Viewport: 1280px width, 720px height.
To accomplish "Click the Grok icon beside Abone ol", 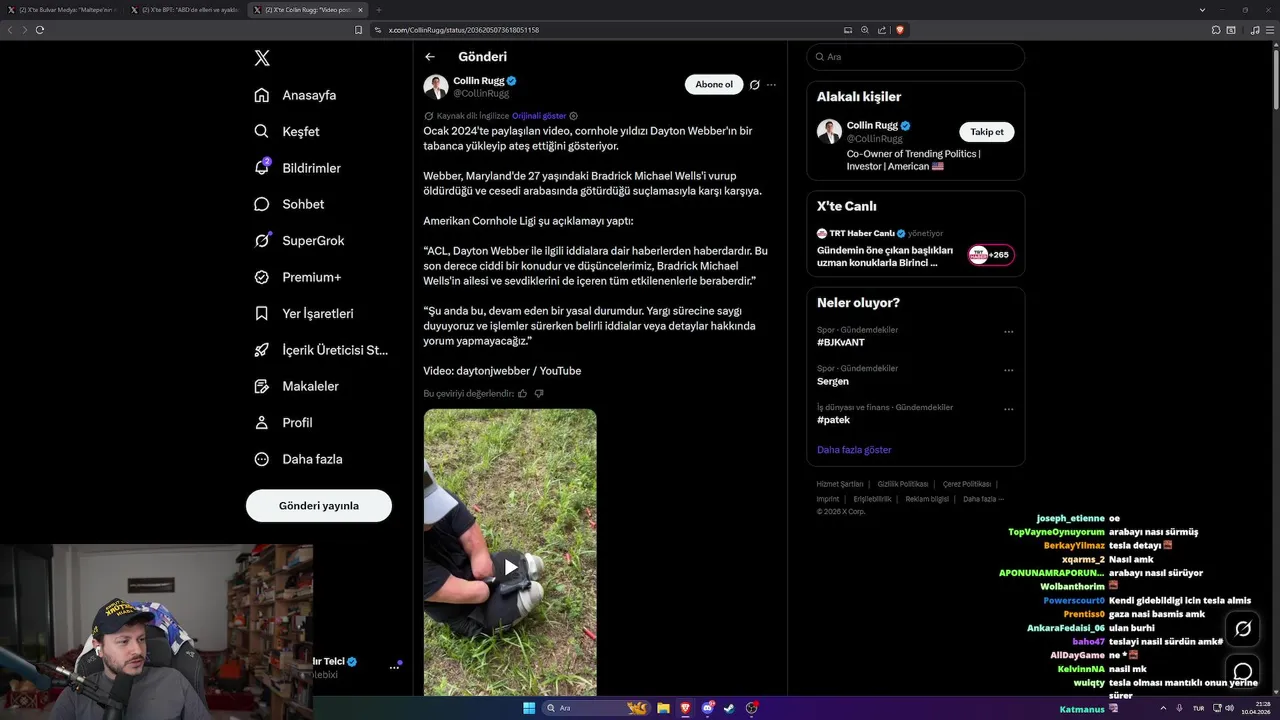I will 755,85.
